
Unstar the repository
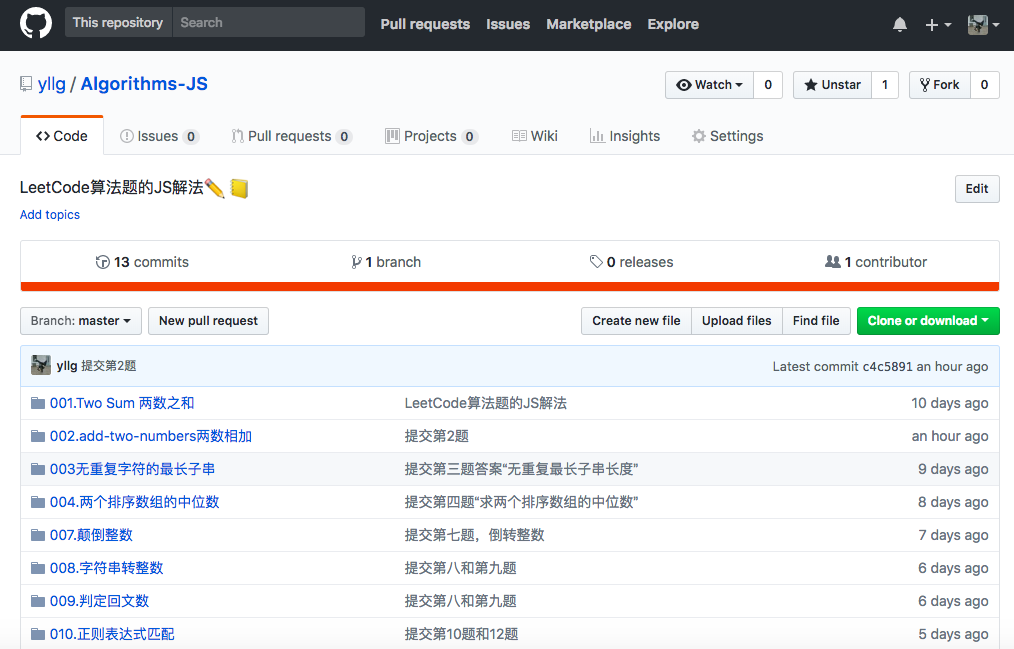pyautogui.click(x=832, y=85)
